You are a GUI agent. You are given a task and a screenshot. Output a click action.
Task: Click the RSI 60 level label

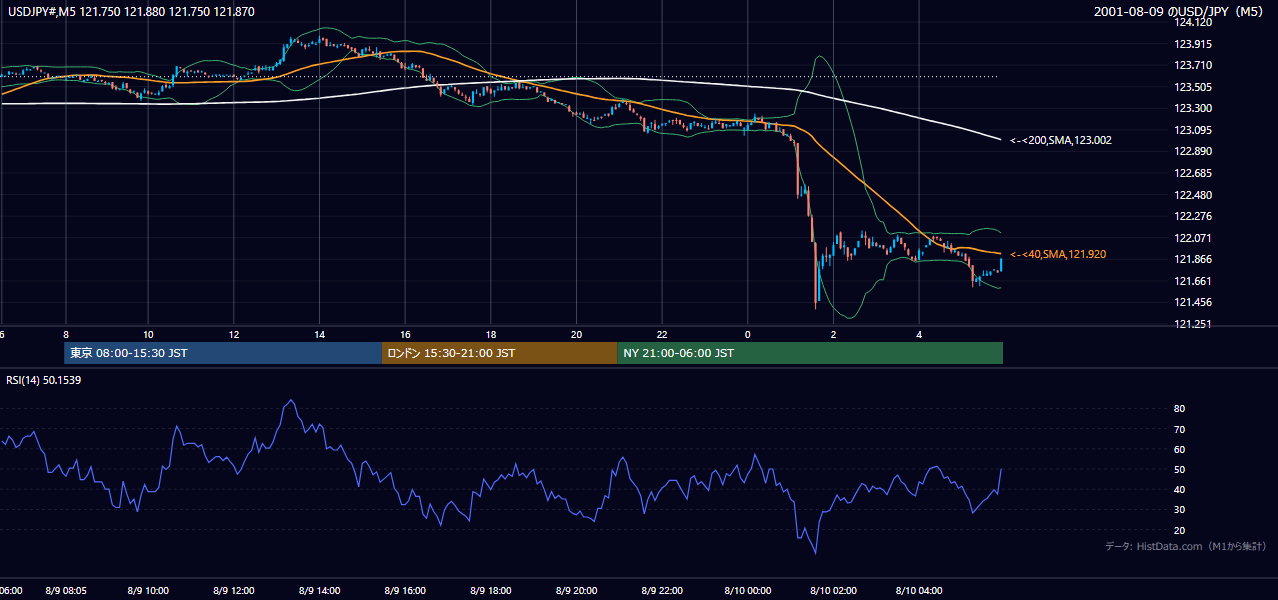tap(1179, 449)
